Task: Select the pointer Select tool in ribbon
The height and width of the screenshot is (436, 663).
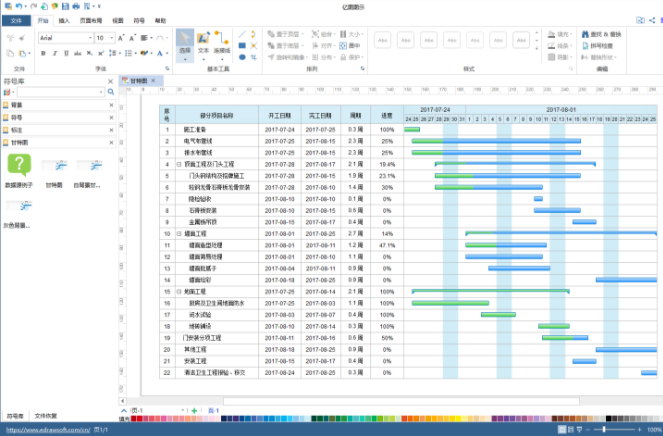Action: [x=185, y=46]
